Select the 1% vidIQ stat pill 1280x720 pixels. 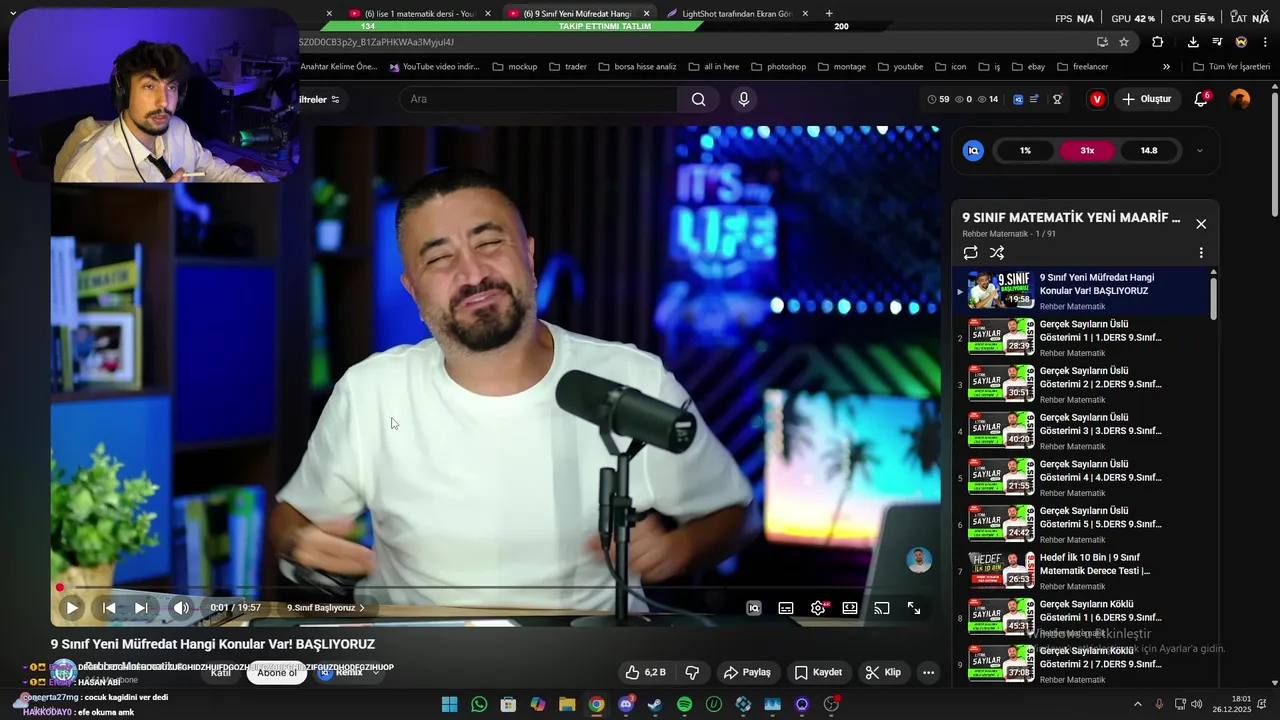tap(1025, 151)
